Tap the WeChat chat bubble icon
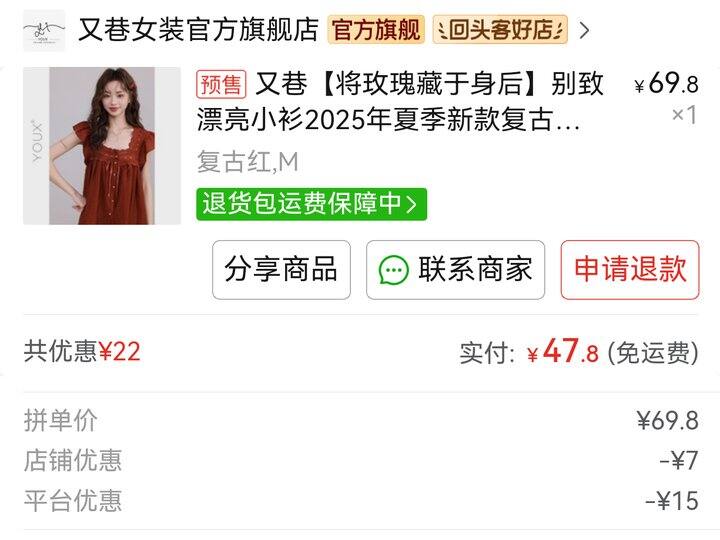This screenshot has width=720, height=540. 394,270
